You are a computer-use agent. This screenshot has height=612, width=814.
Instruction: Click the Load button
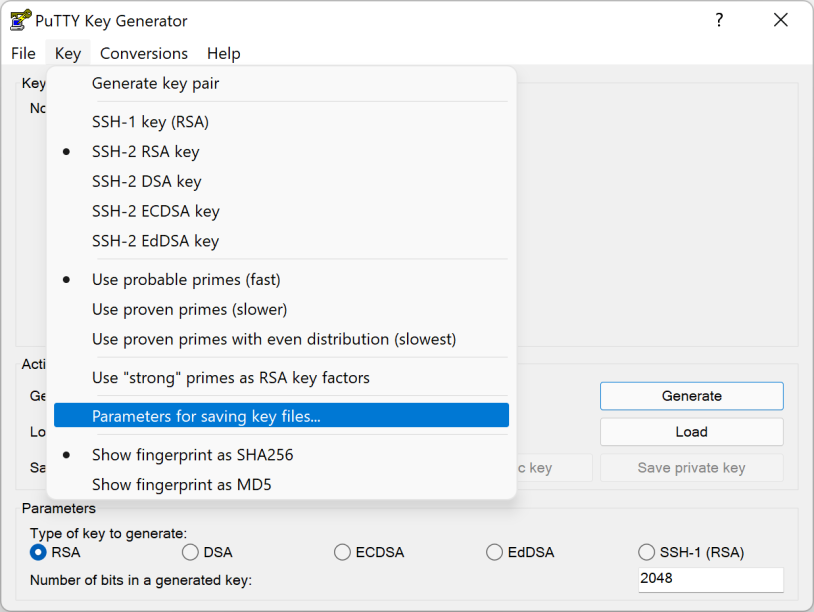point(691,432)
